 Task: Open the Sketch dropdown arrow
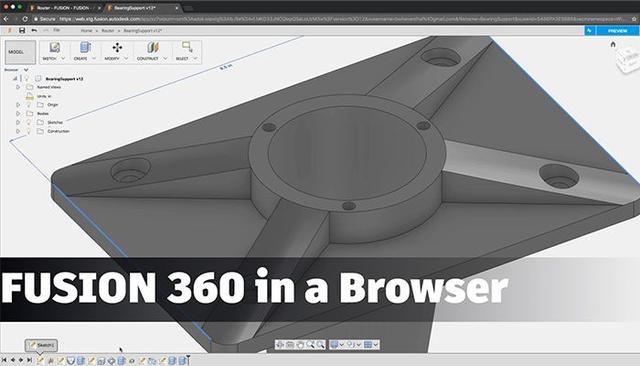(x=63, y=59)
